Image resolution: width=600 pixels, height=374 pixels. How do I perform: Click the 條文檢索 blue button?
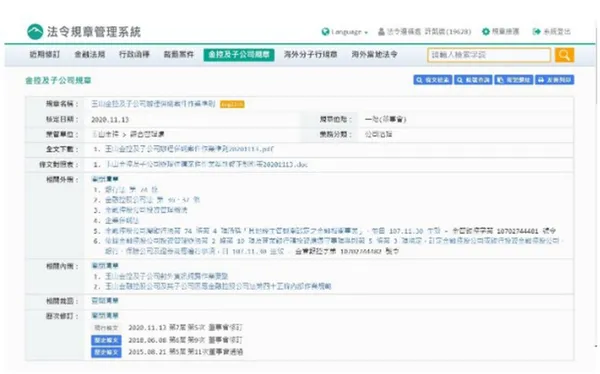point(432,80)
